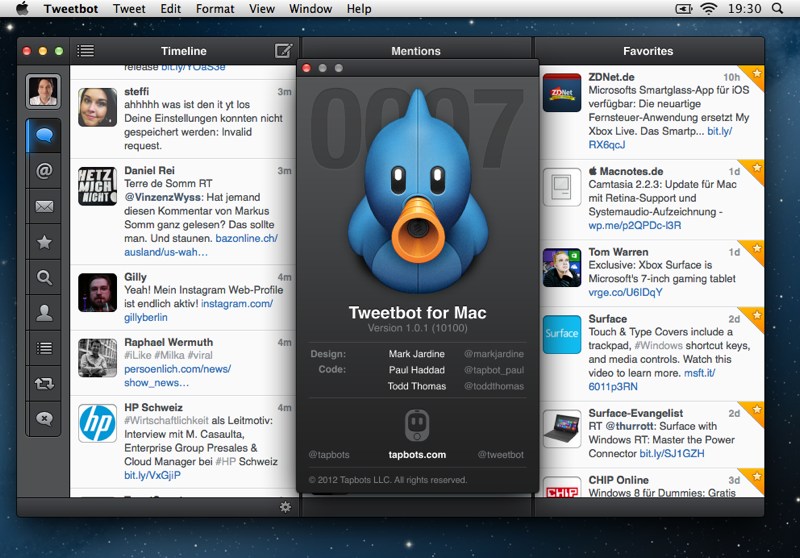Click steffi's avatar in the timeline
The width and height of the screenshot is (800, 558).
[97, 107]
